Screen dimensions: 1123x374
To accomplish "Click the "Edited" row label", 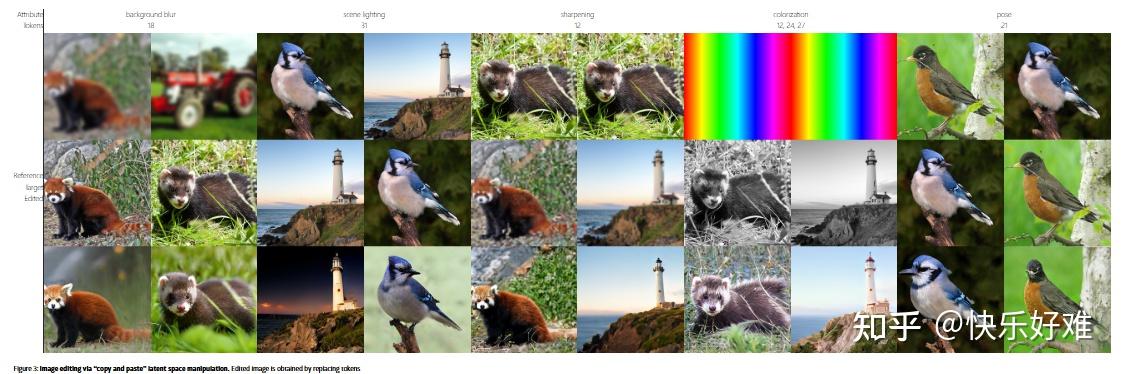I will [x=34, y=198].
